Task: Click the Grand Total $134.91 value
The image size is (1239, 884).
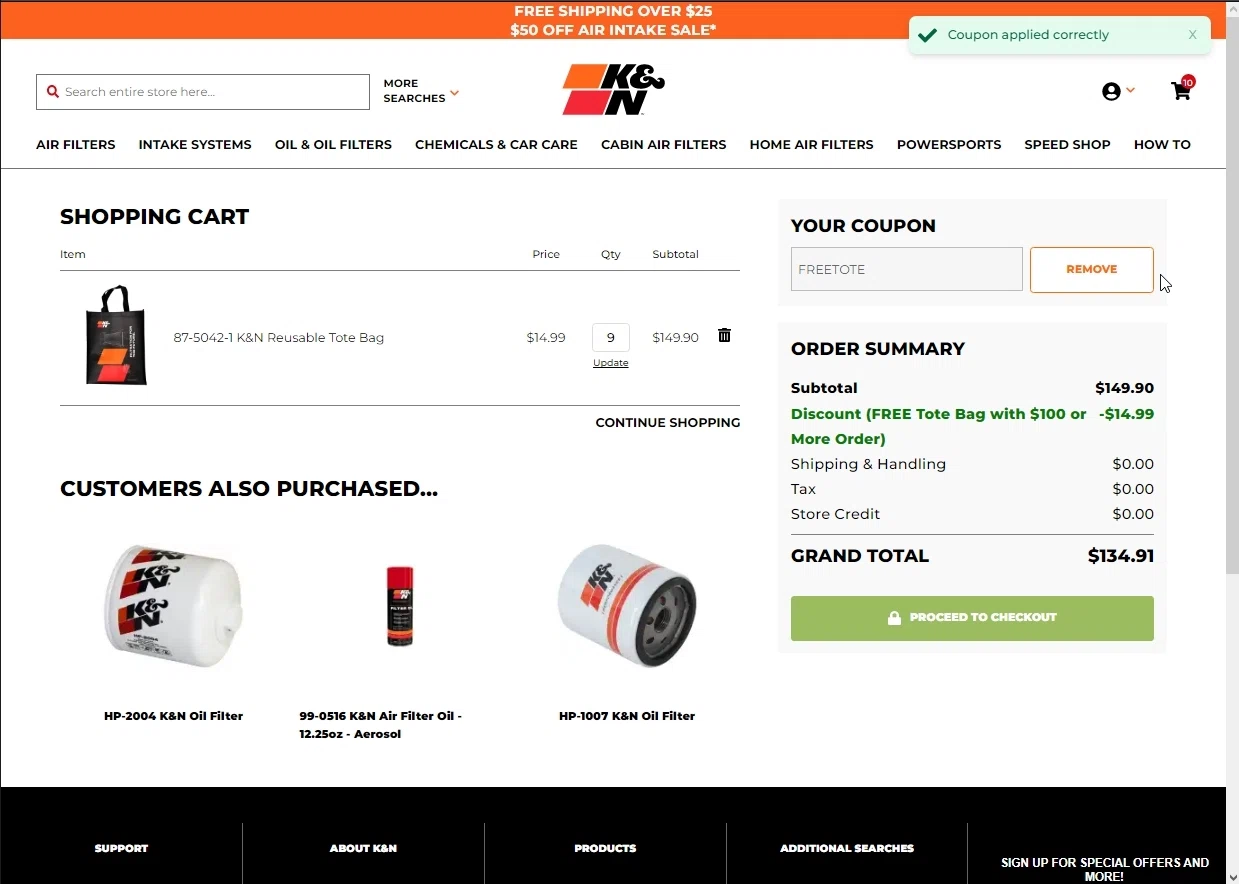Action: pos(1121,556)
